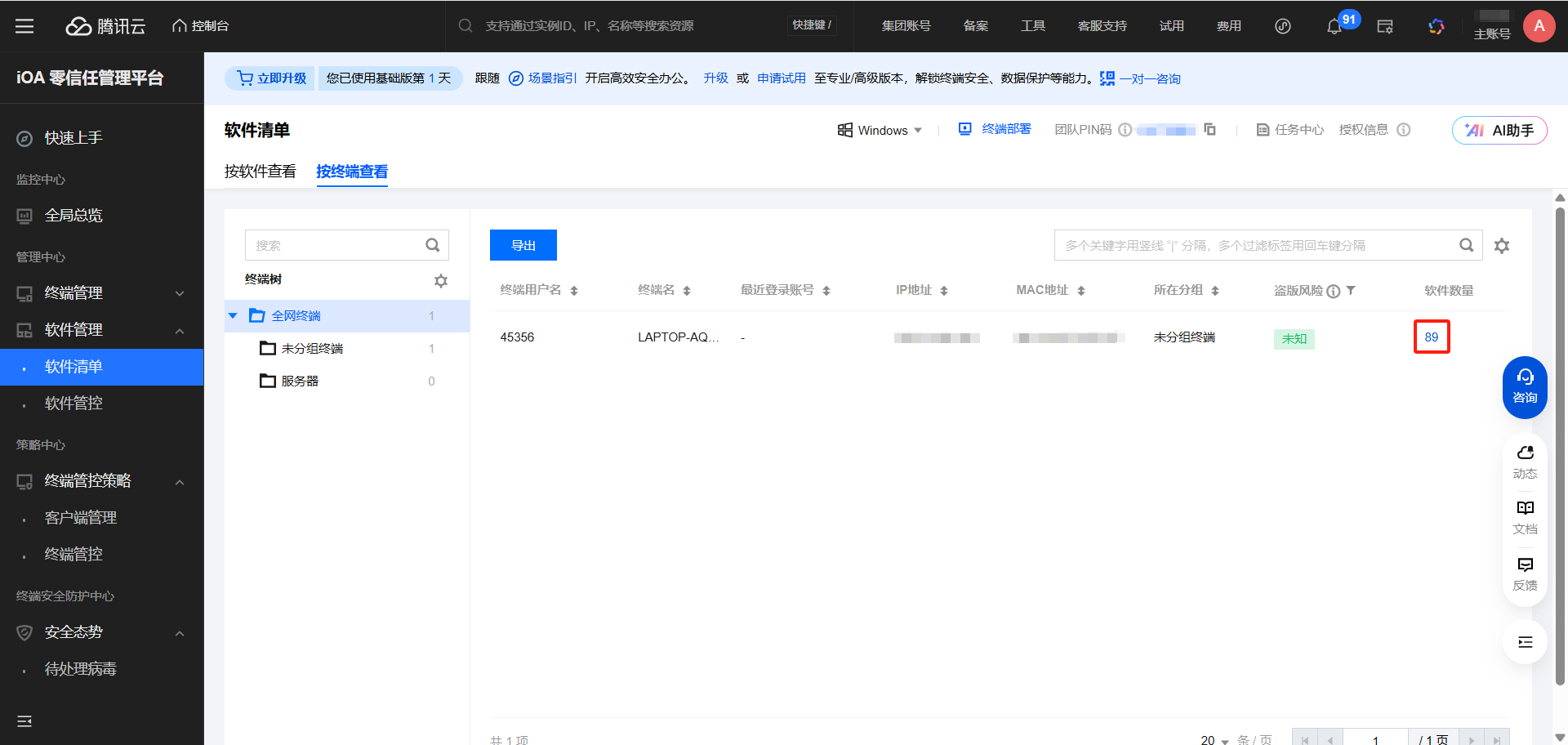Open 任务中心 task center

click(1290, 130)
